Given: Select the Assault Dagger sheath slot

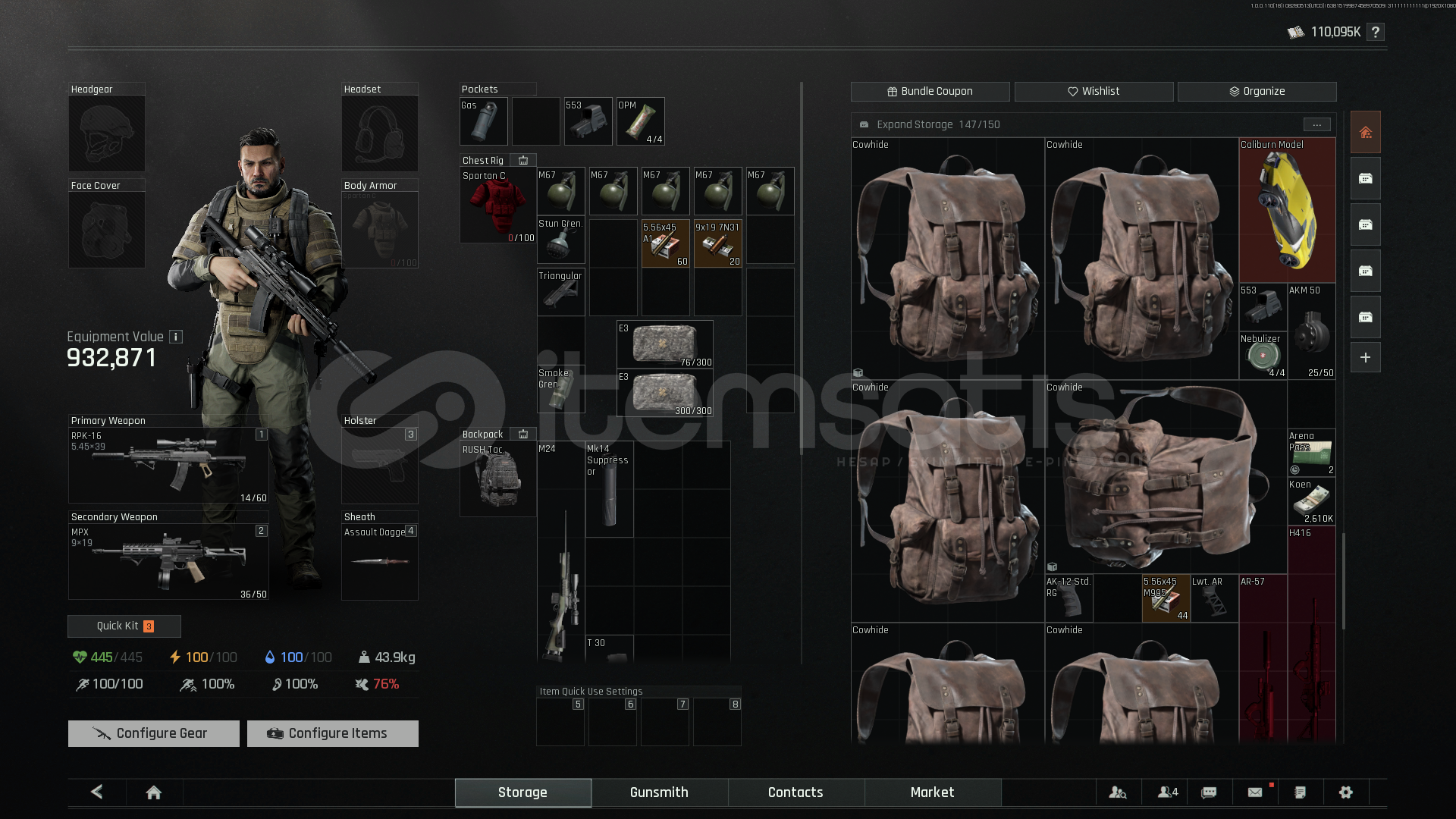Looking at the screenshot, I should tap(379, 562).
